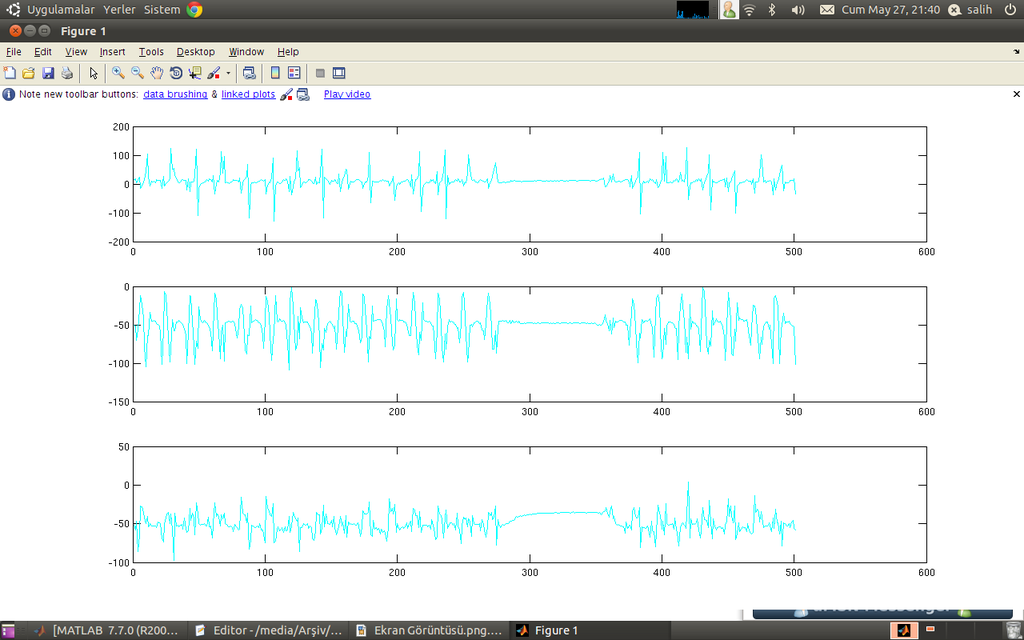The width and height of the screenshot is (1024, 640).
Task: Dismiss the toolbar notification bar
Action: point(1016,94)
